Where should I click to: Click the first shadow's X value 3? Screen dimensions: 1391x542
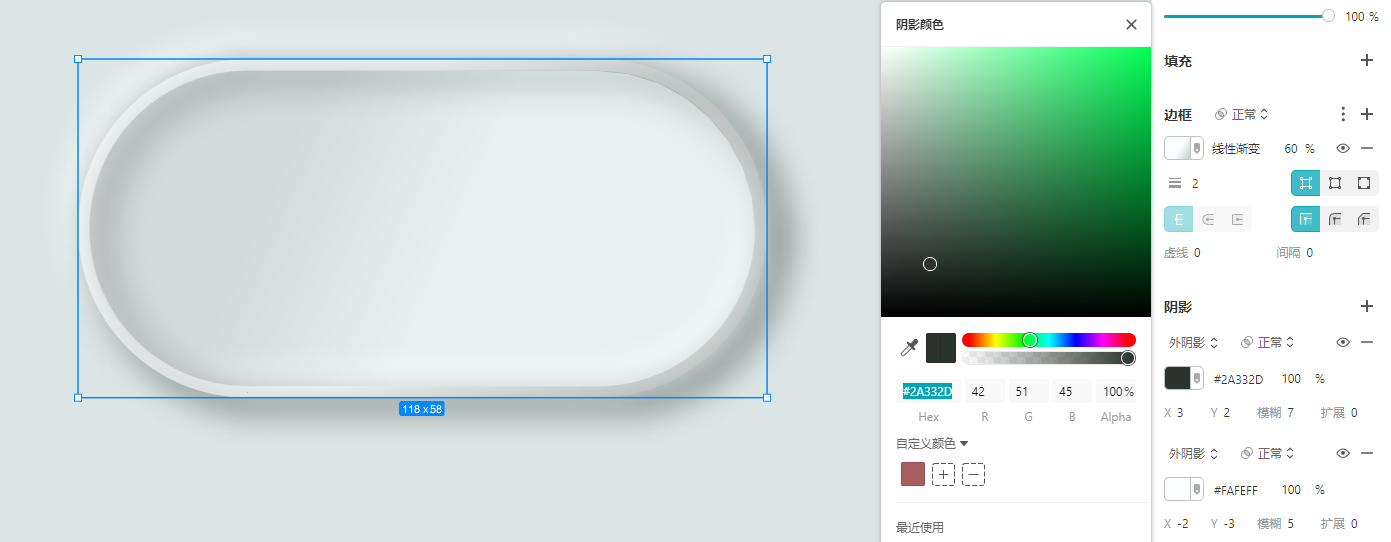click(x=1180, y=412)
